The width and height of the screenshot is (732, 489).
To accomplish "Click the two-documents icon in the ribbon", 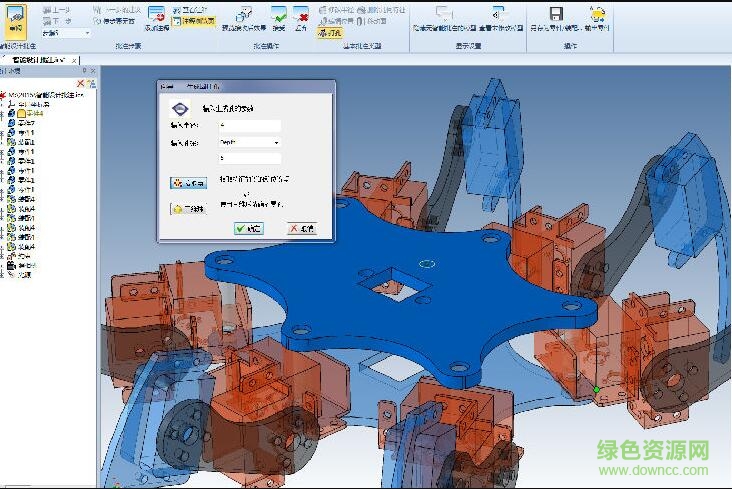I will point(244,14).
